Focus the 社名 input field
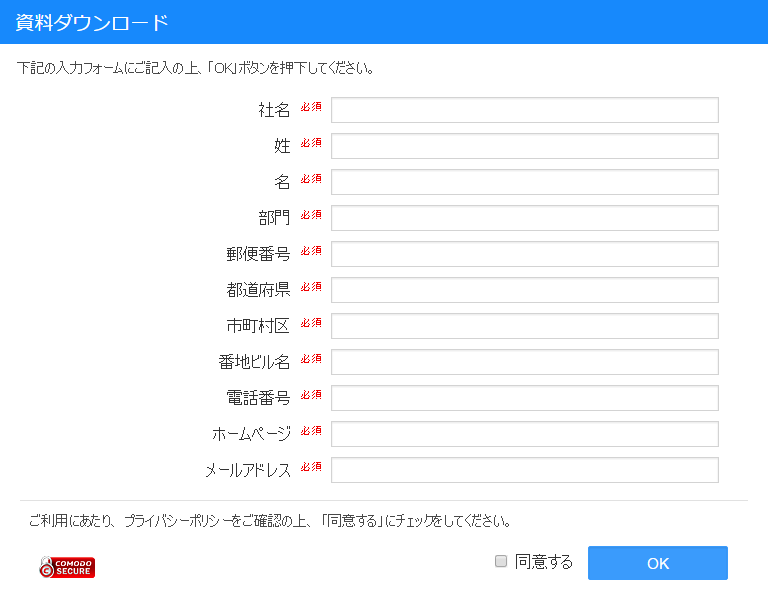This screenshot has height=602, width=768. click(525, 110)
